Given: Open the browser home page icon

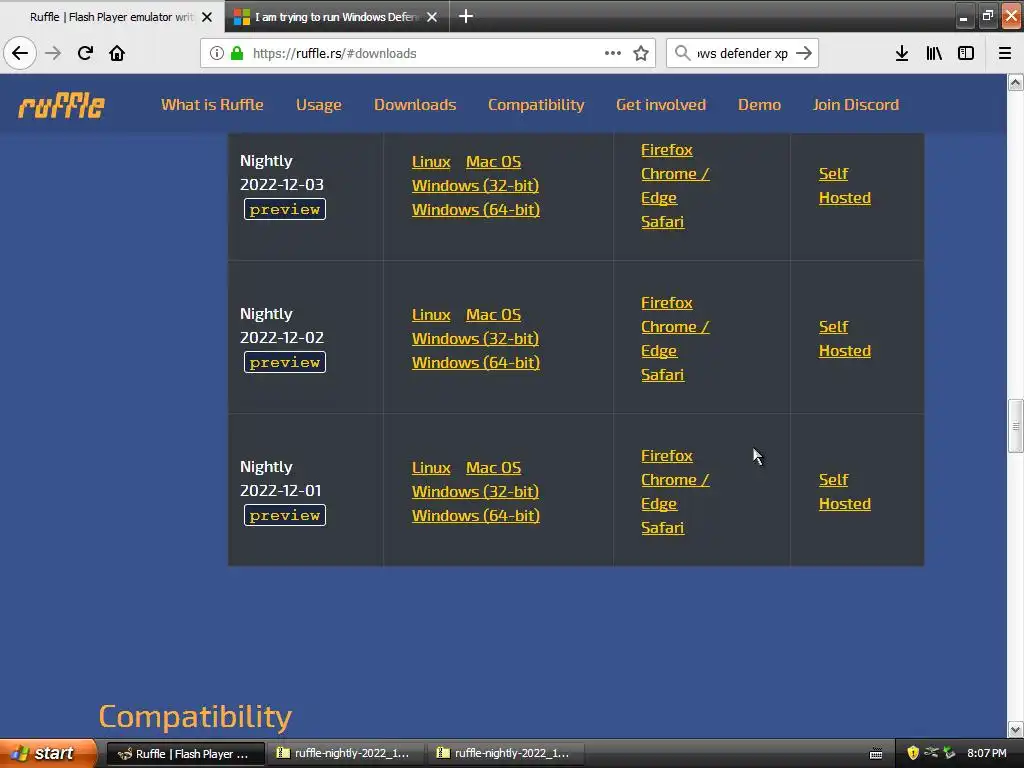Looking at the screenshot, I should click(x=117, y=53).
